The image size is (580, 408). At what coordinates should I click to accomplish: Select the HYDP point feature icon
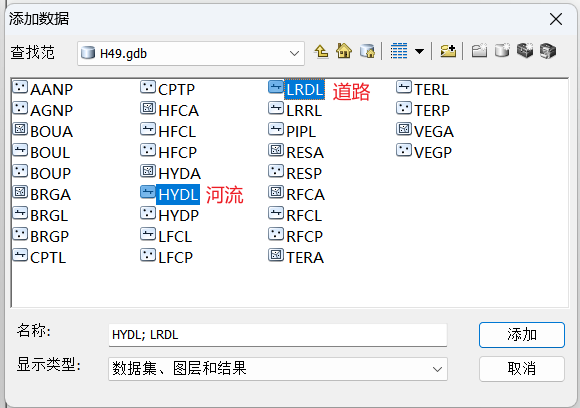coord(148,213)
